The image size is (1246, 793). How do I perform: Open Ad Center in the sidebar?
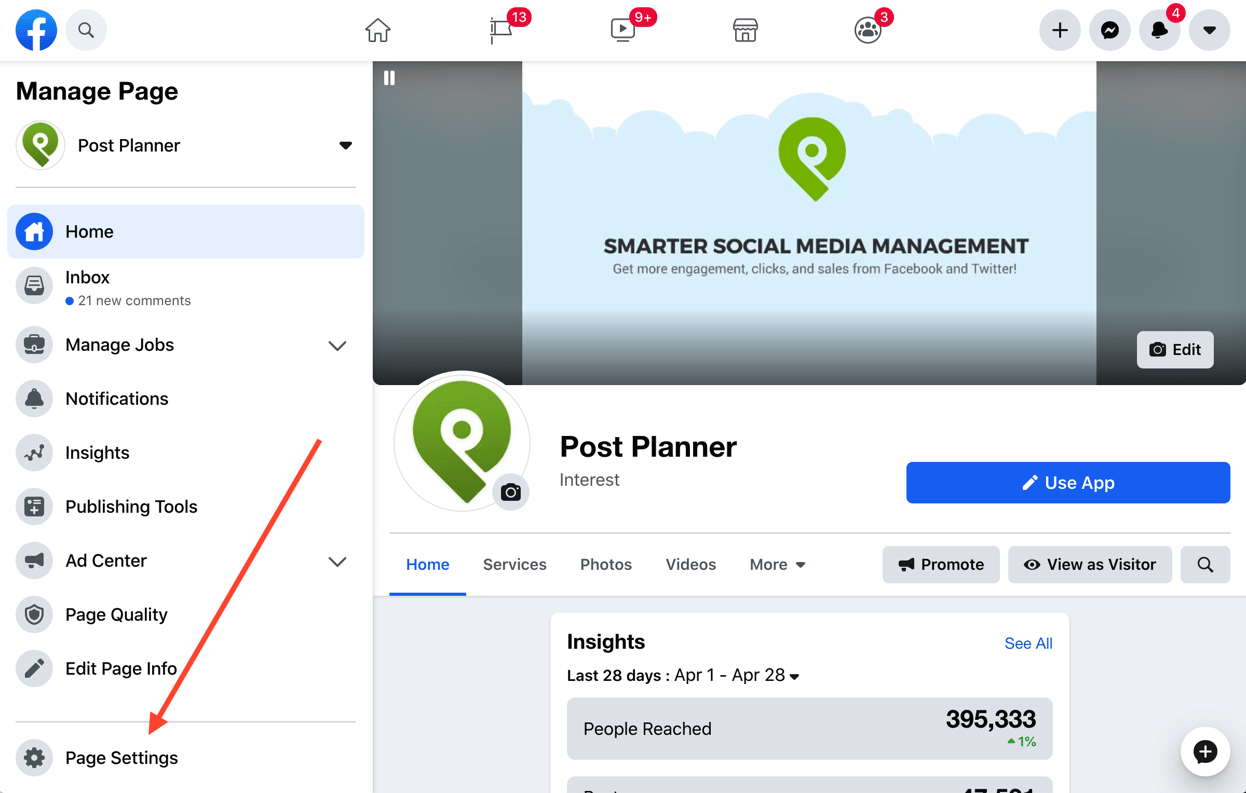click(186, 561)
